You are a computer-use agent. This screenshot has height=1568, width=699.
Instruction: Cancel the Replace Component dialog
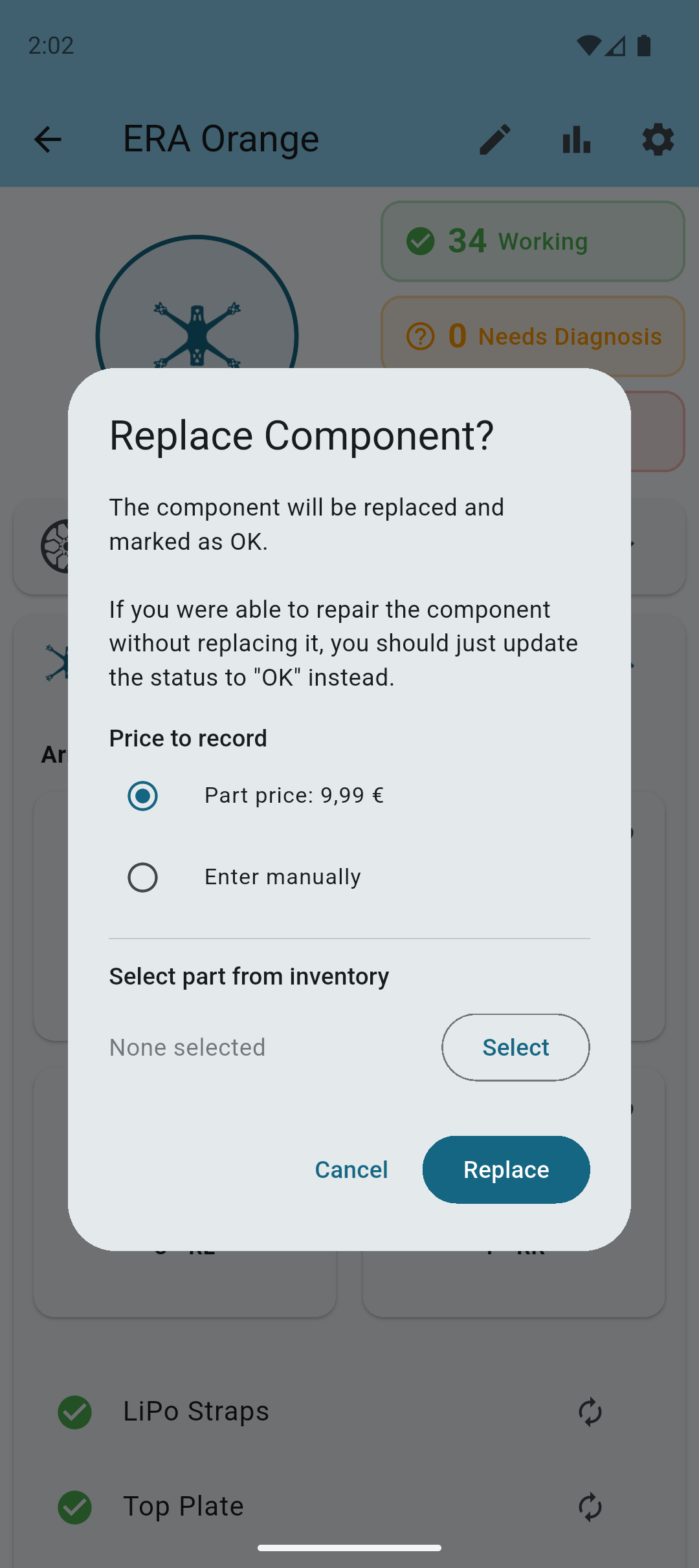tap(351, 1169)
